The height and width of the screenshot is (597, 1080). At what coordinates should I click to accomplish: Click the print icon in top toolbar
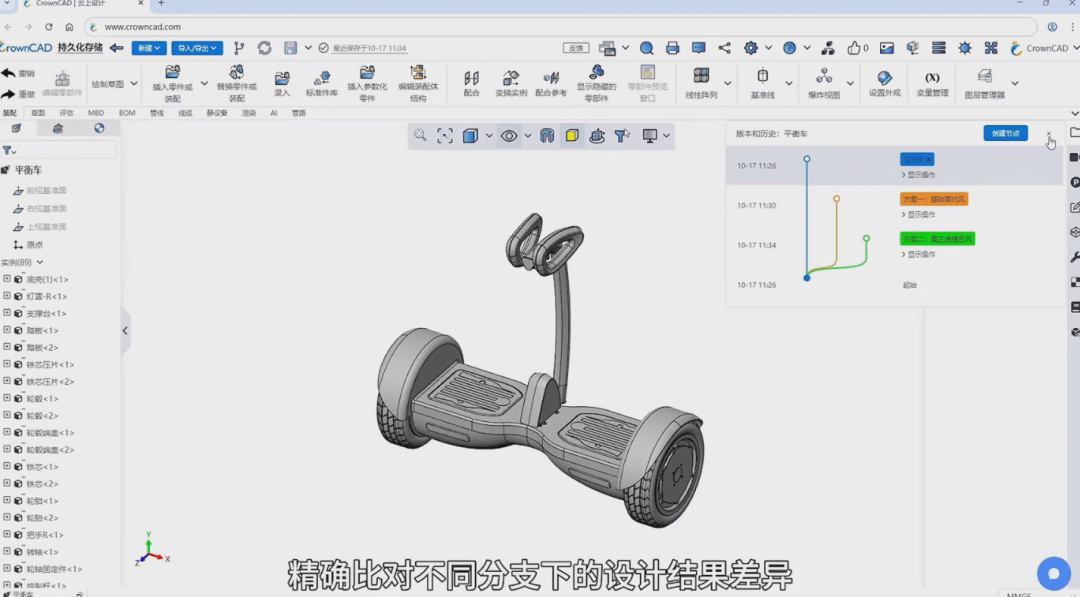[672, 48]
